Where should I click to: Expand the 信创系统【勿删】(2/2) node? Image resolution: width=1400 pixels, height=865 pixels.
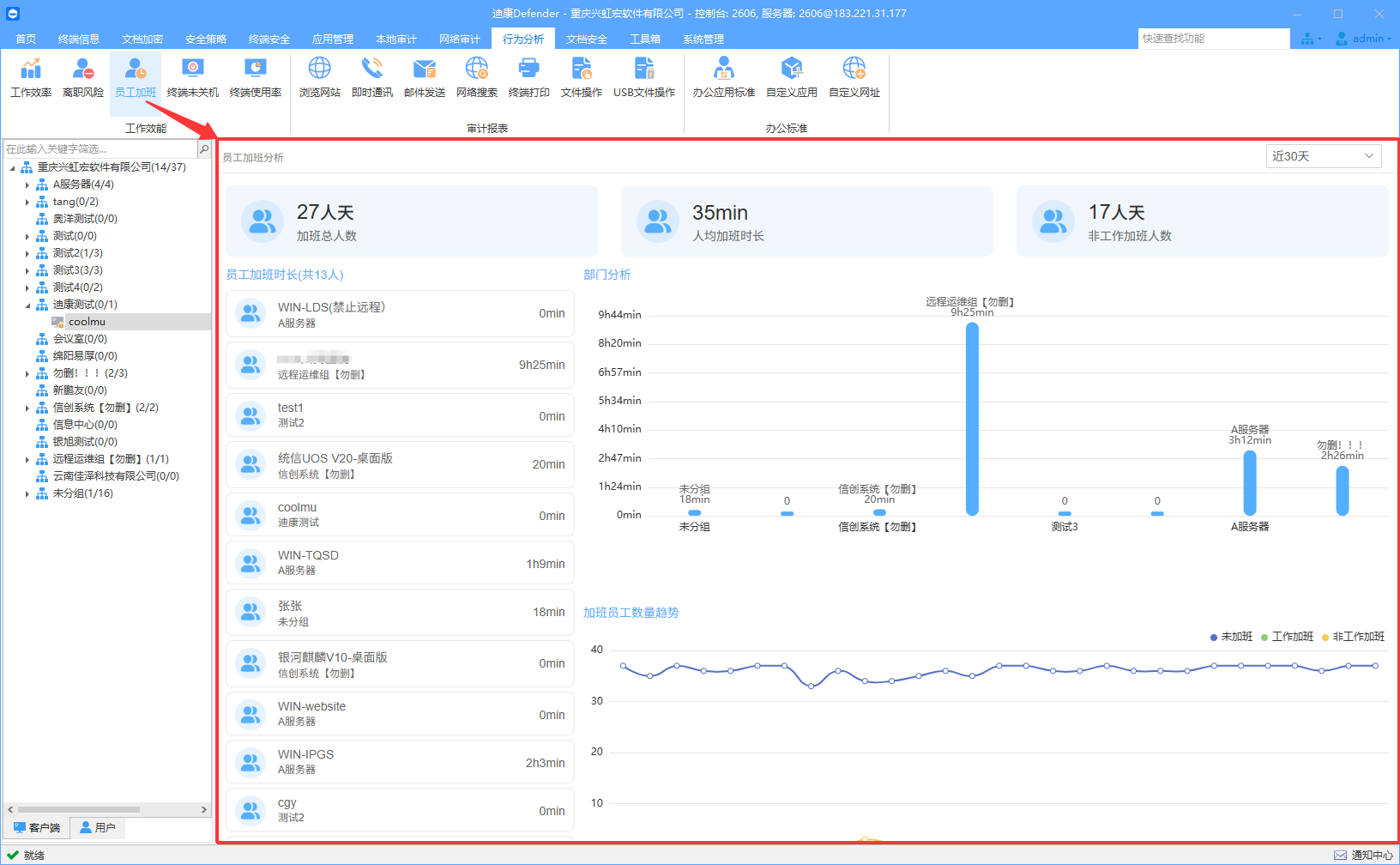click(x=27, y=408)
